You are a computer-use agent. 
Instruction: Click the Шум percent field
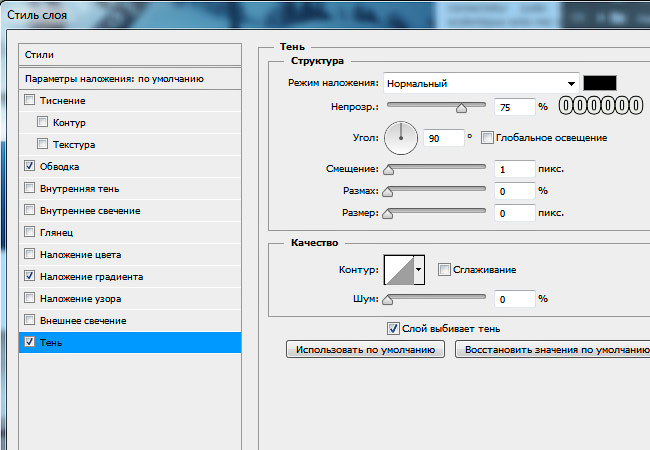pos(514,299)
